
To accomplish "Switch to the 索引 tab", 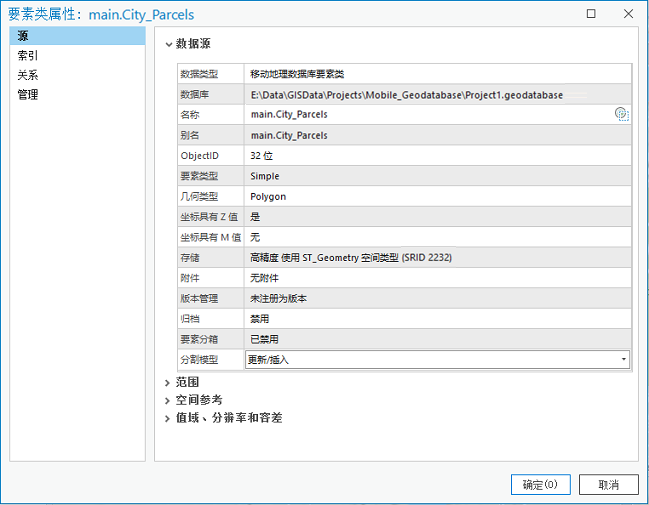I will pyautogui.click(x=28, y=56).
